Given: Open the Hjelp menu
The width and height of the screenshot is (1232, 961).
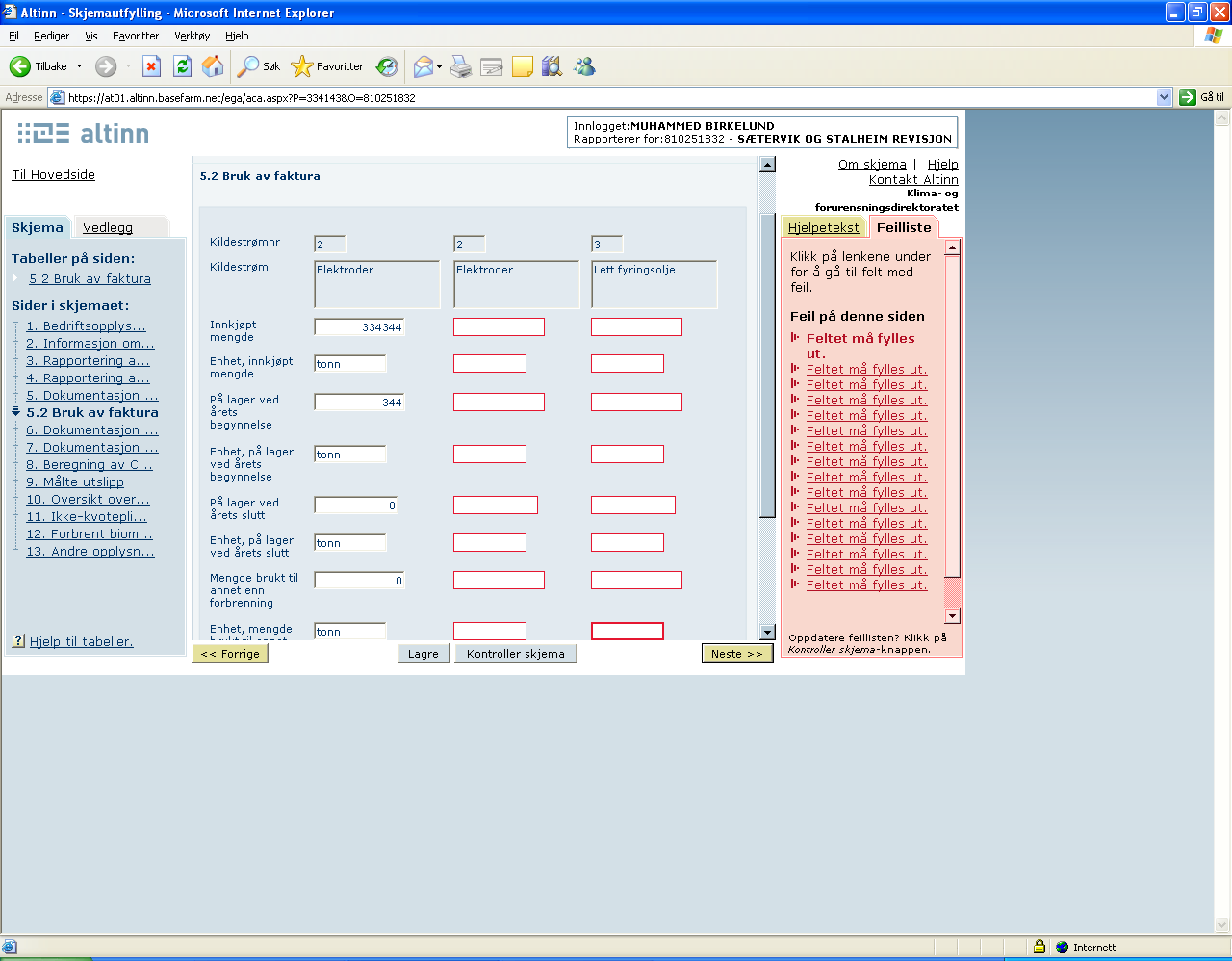Looking at the screenshot, I should [237, 36].
